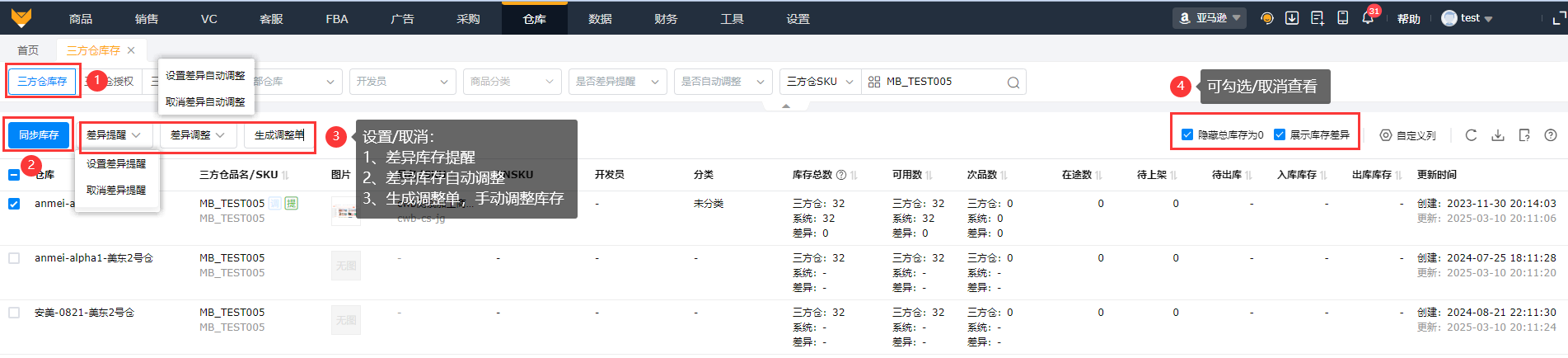The width and height of the screenshot is (1568, 358).
Task: Click the export download icon above table
Action: [x=1498, y=135]
